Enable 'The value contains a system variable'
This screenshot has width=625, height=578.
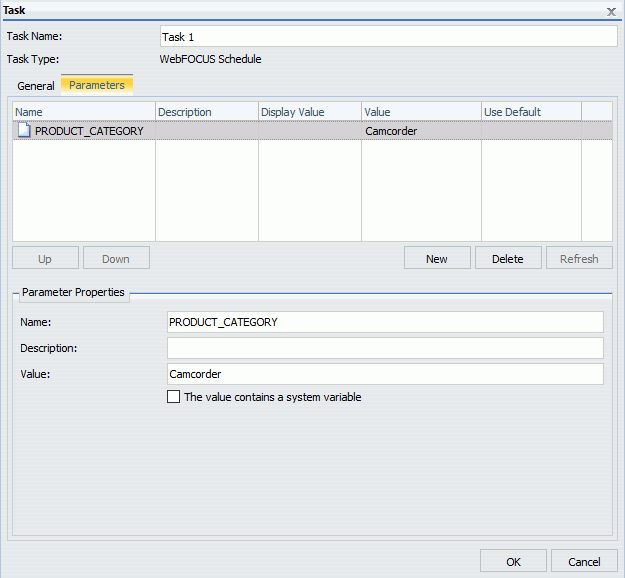click(173, 397)
